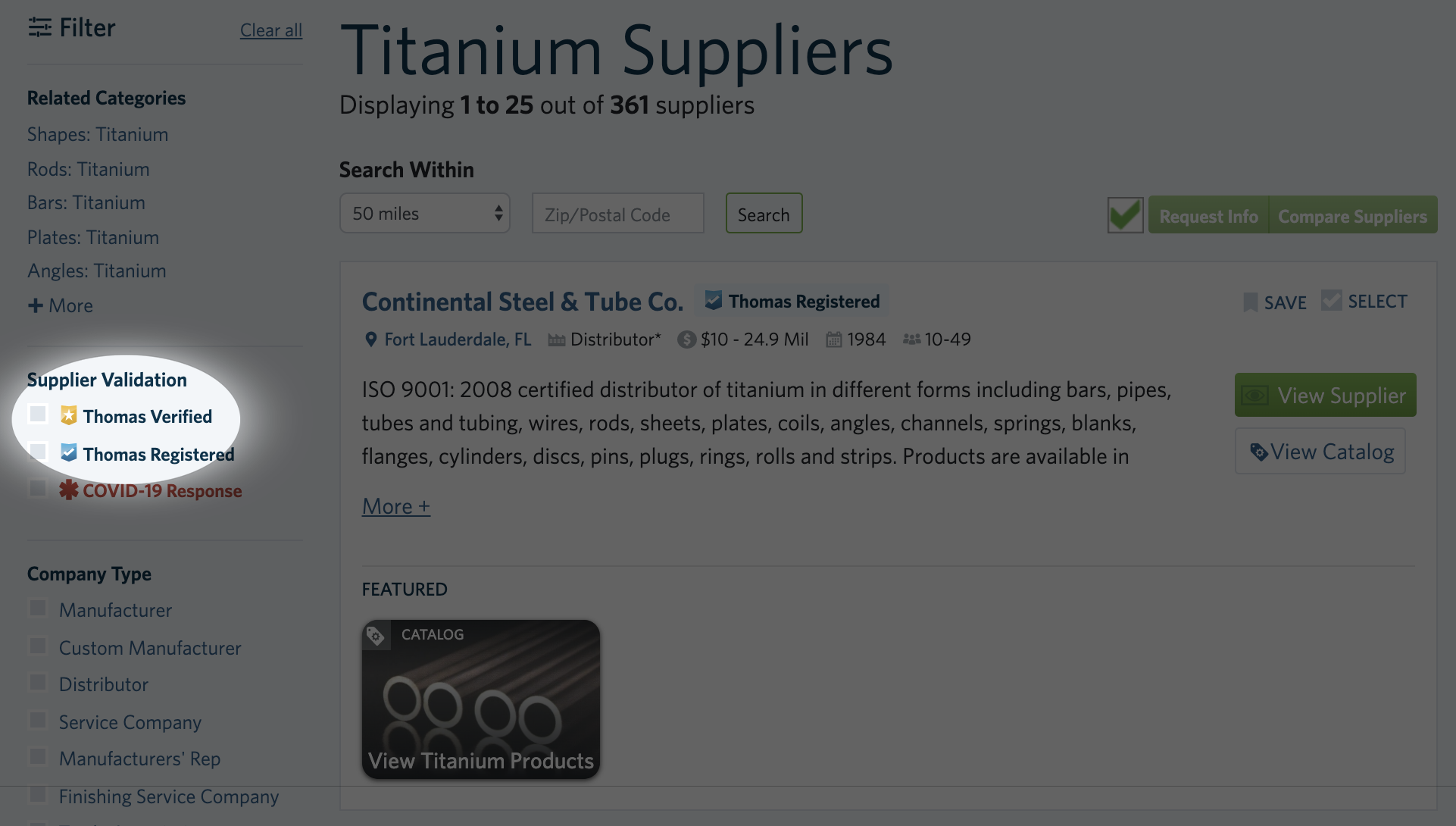Tick the Manufacturer company type checkbox
This screenshot has width=1456, height=826.
[38, 609]
